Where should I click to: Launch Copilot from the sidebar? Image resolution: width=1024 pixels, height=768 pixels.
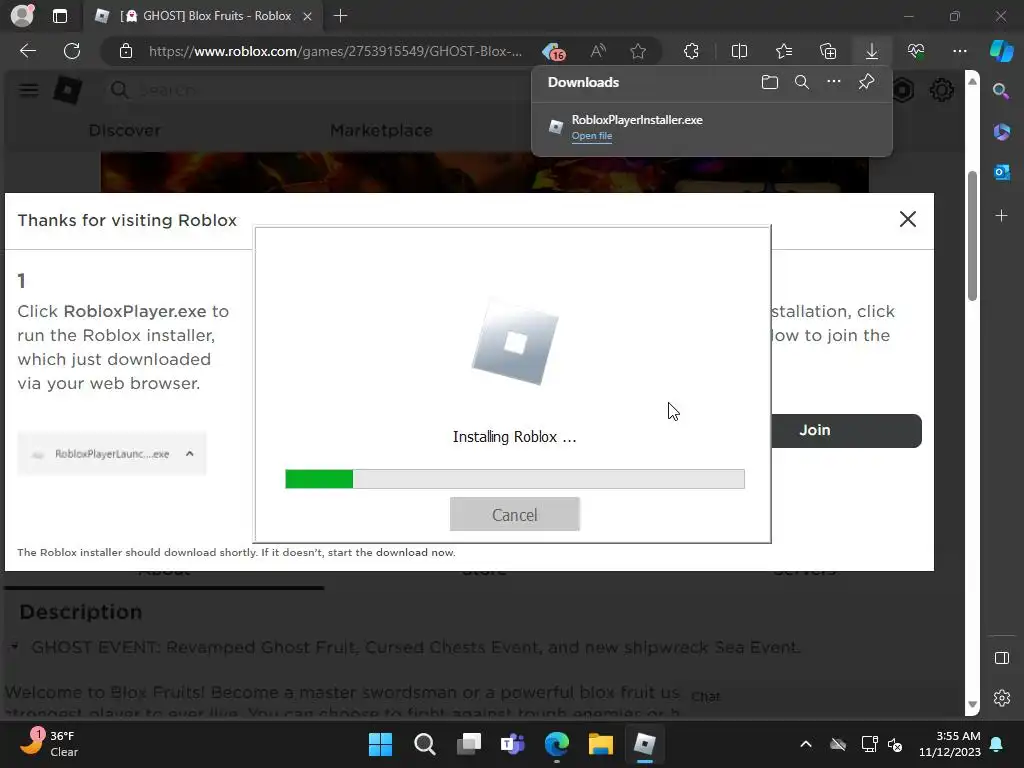(x=1001, y=51)
